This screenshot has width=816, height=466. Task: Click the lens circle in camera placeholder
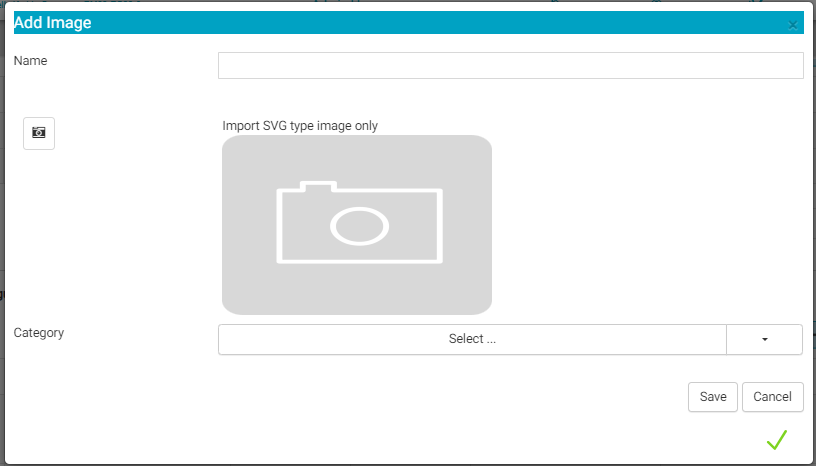pos(360,227)
